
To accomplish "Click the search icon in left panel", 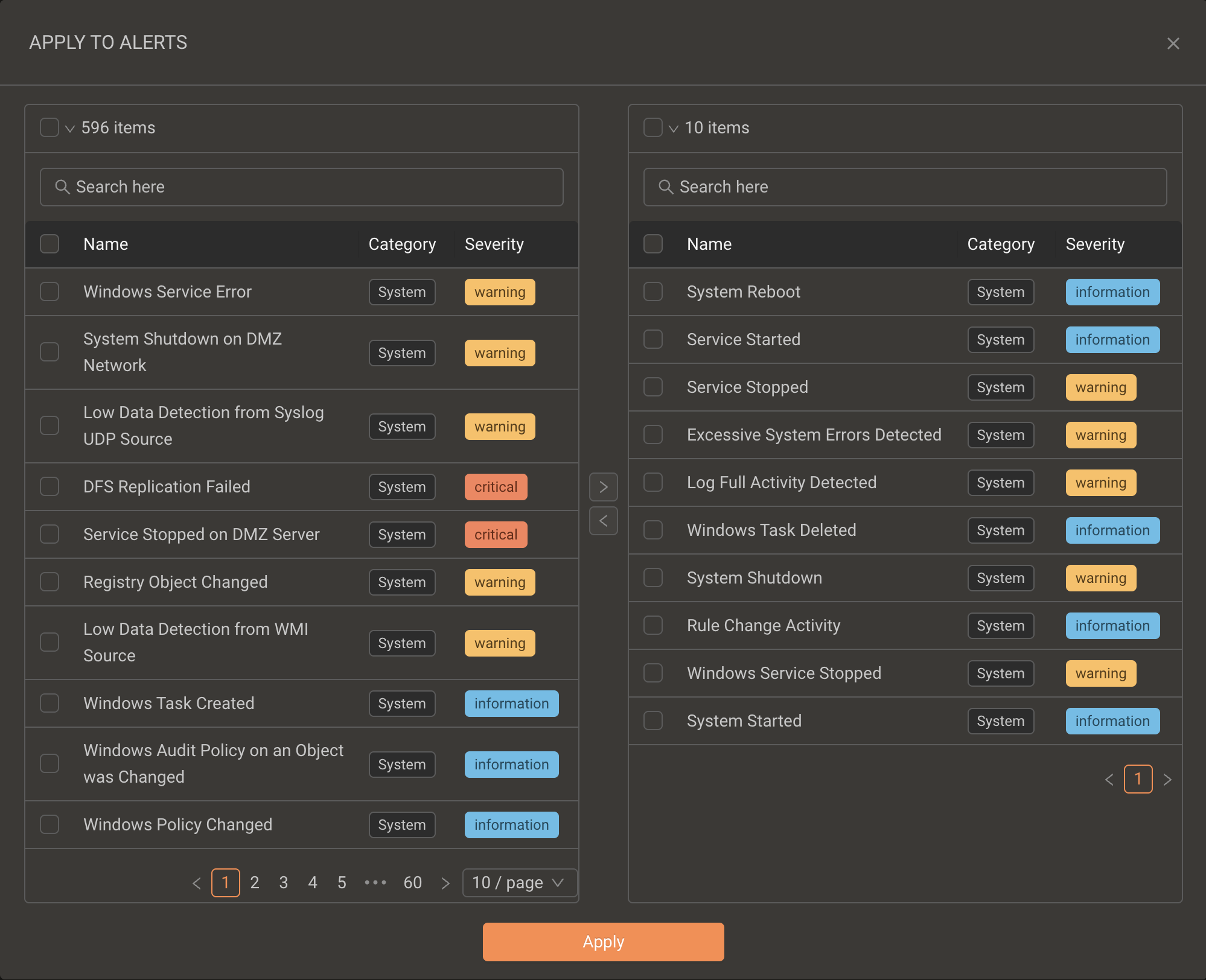I will (x=62, y=187).
